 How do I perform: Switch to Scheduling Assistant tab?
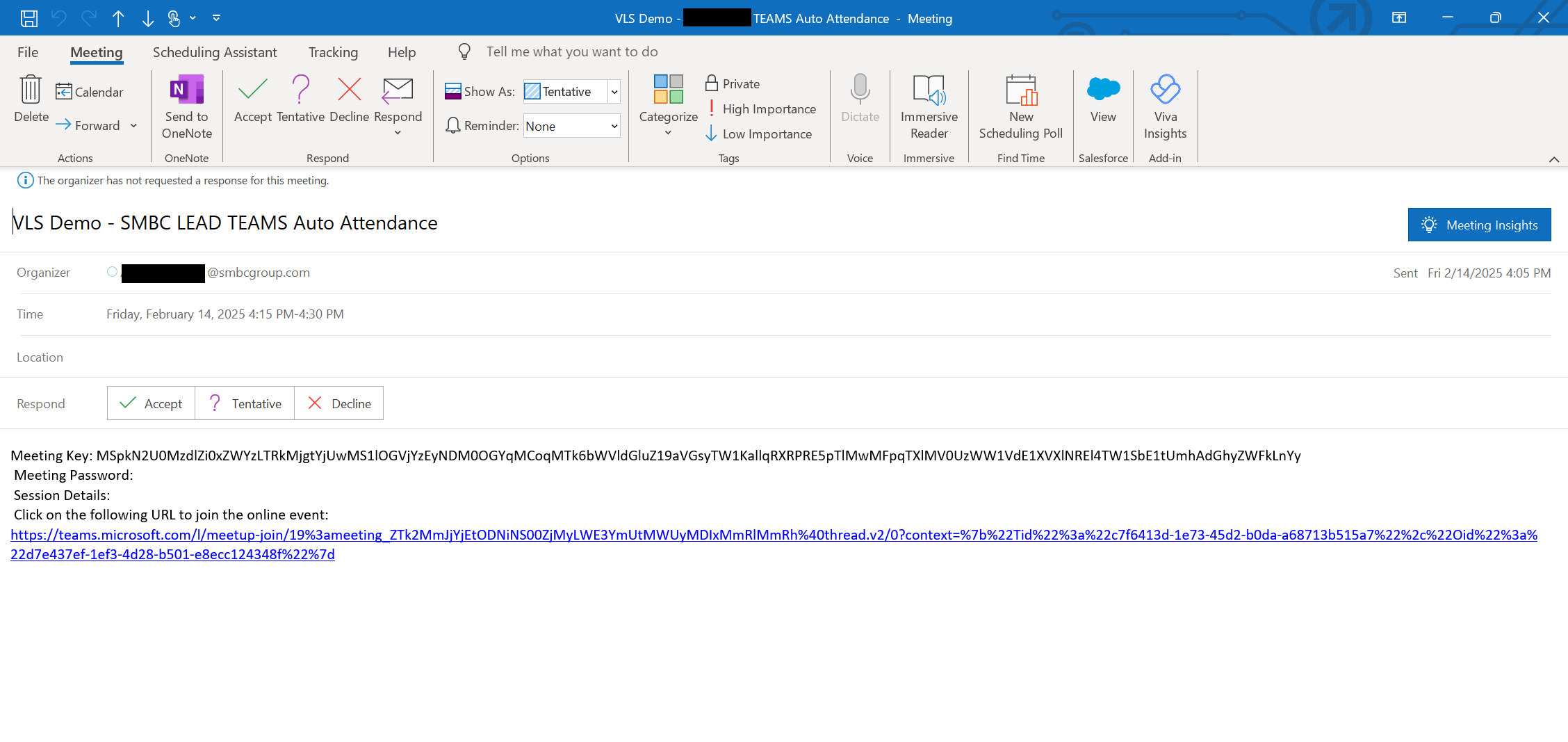click(x=215, y=52)
